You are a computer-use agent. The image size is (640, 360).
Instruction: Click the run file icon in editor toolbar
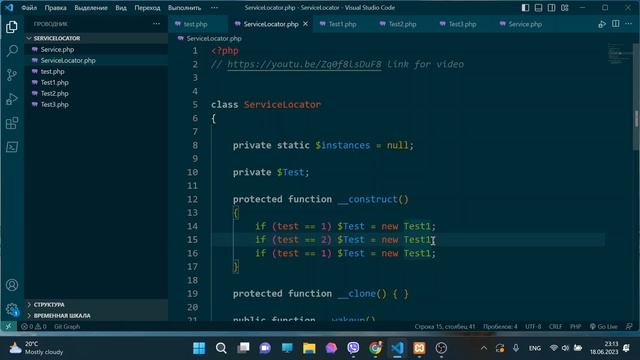click(602, 24)
